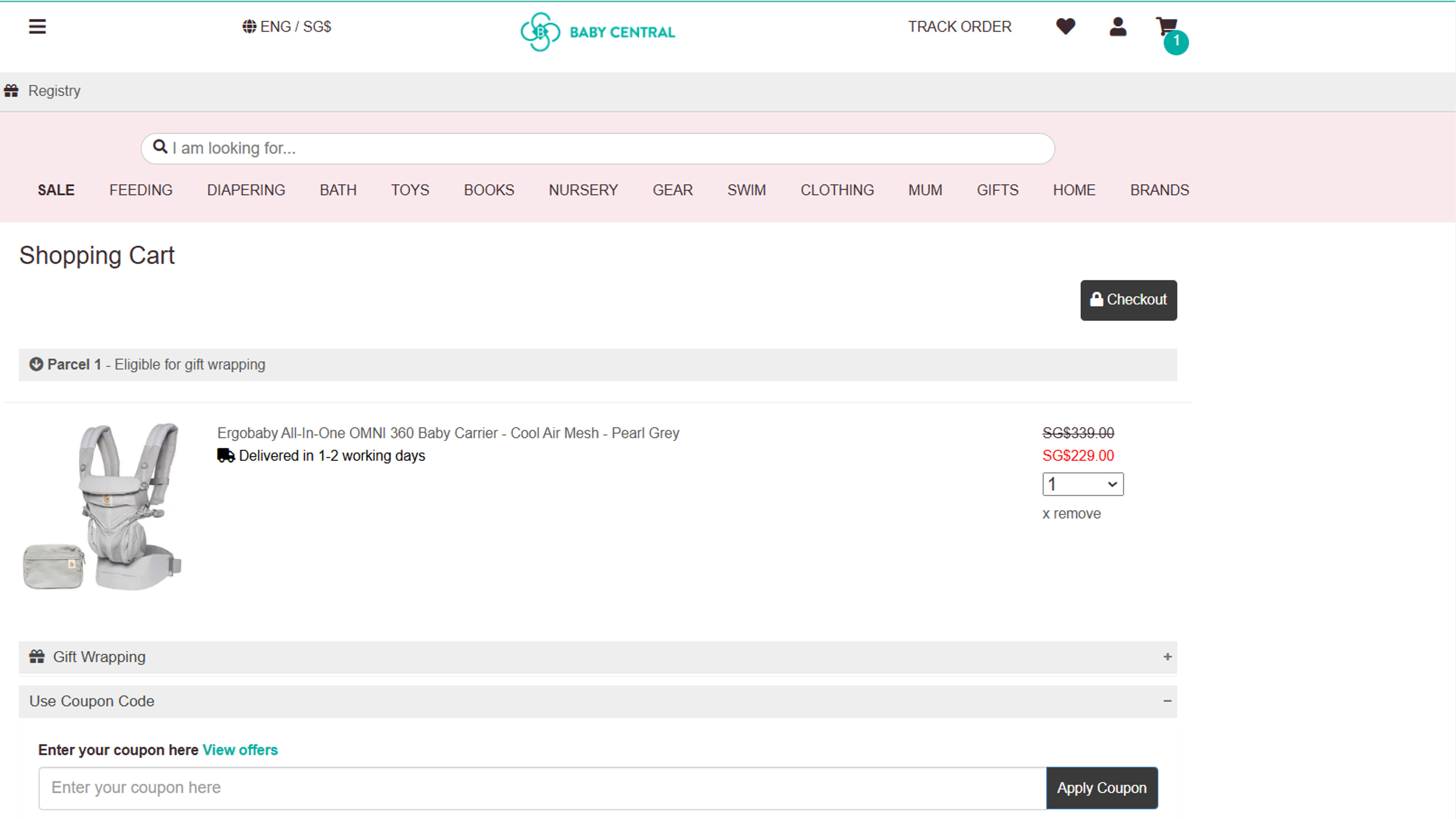Viewport: 1456px width, 819px height.
Task: Collapse the Parcel 1 header
Action: [598, 364]
